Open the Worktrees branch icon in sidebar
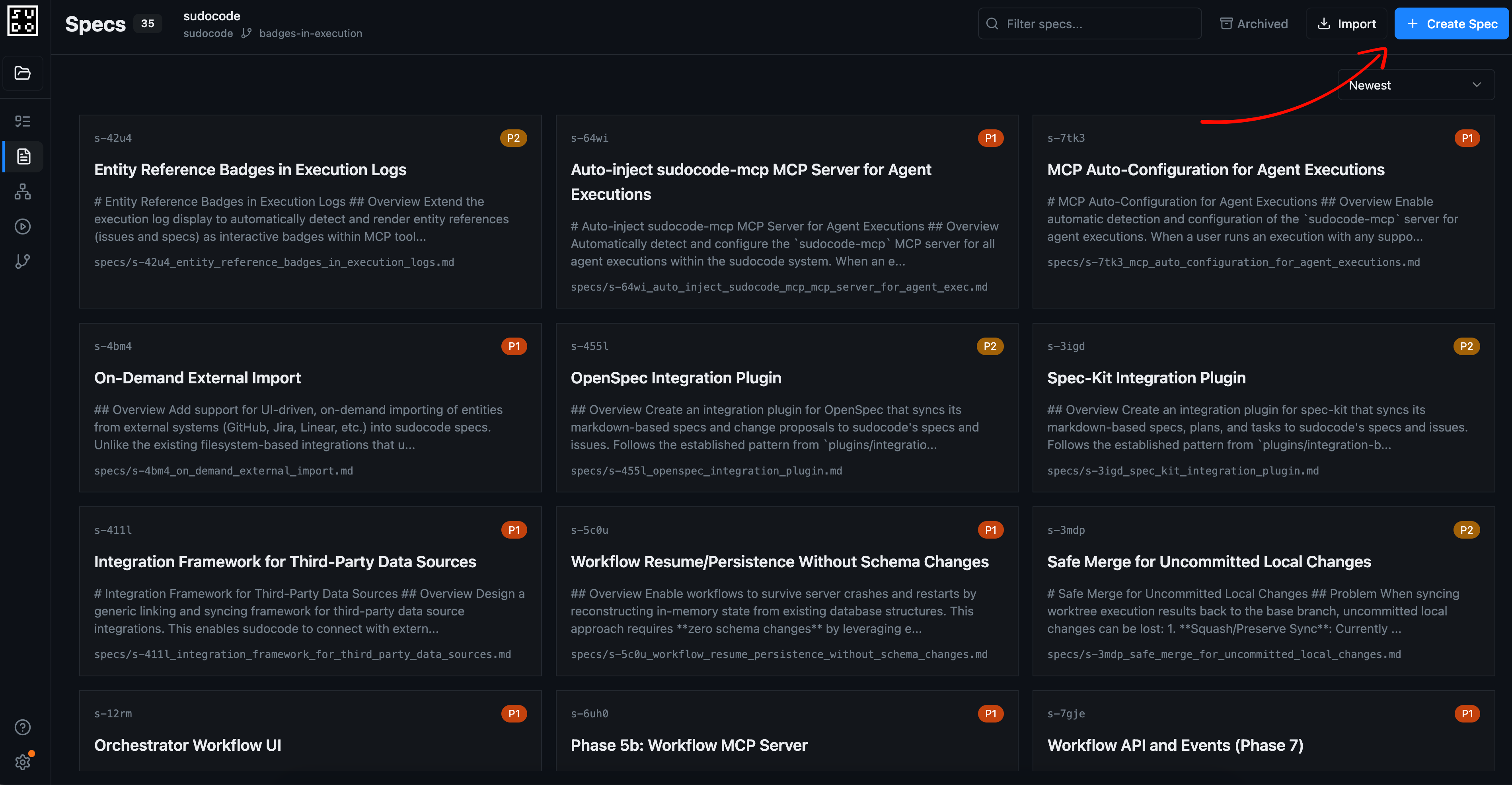 click(22, 261)
